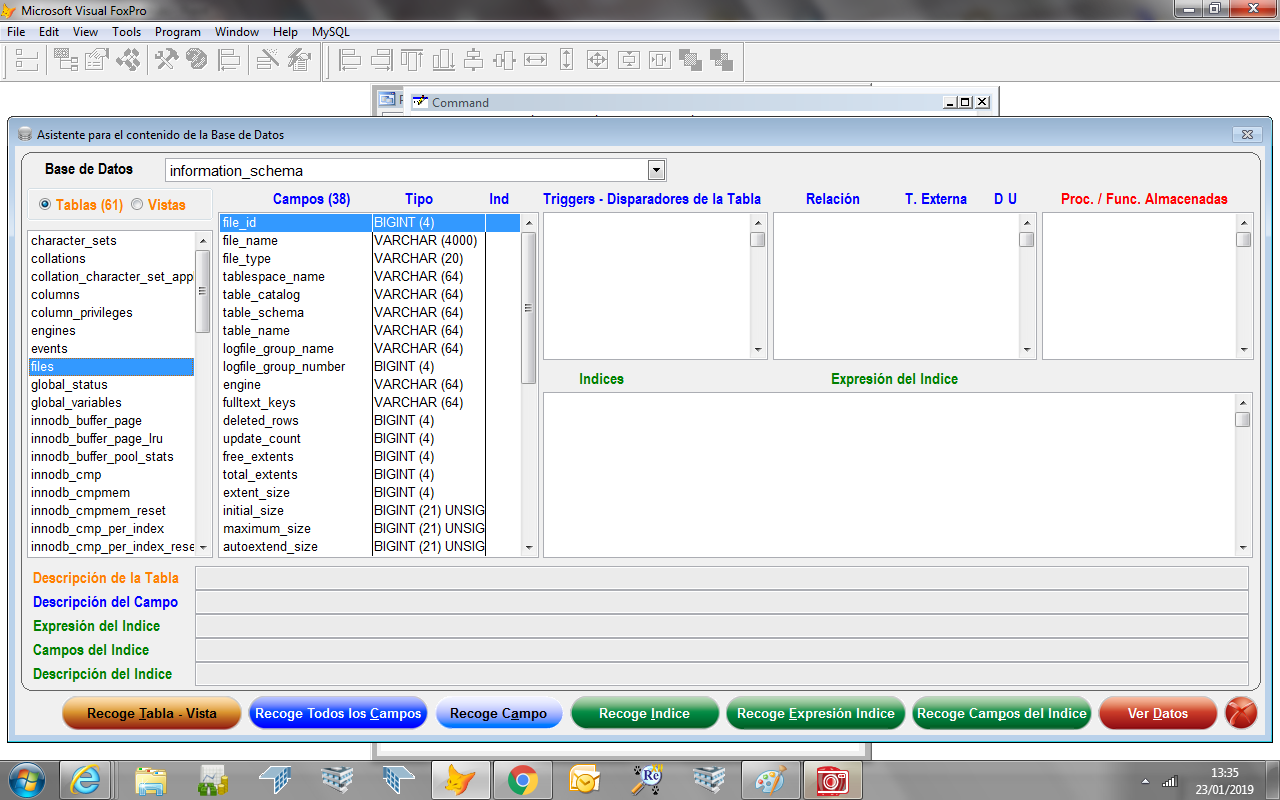Click the Recoge Campos del Indice button
The height and width of the screenshot is (800, 1280).
1002,713
